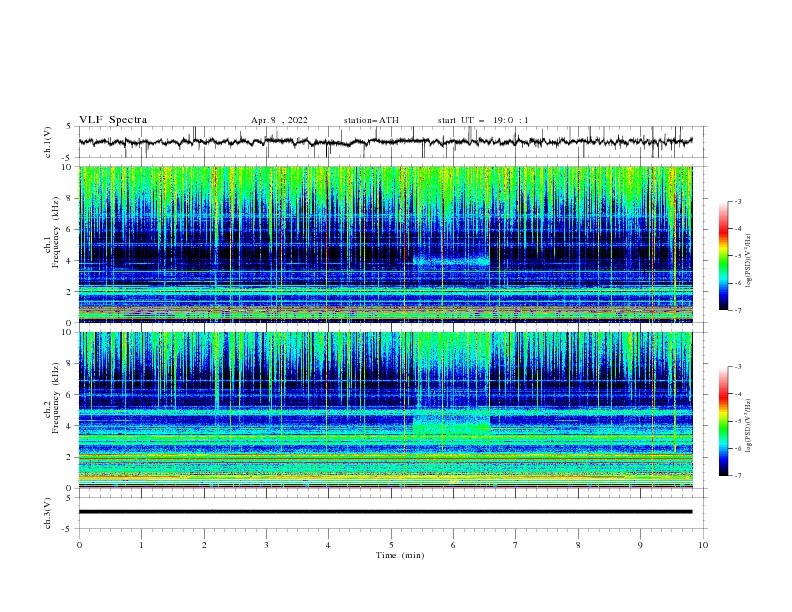Click tick label '9' on the Time axis
The width and height of the screenshot is (792, 612).
tap(640, 545)
